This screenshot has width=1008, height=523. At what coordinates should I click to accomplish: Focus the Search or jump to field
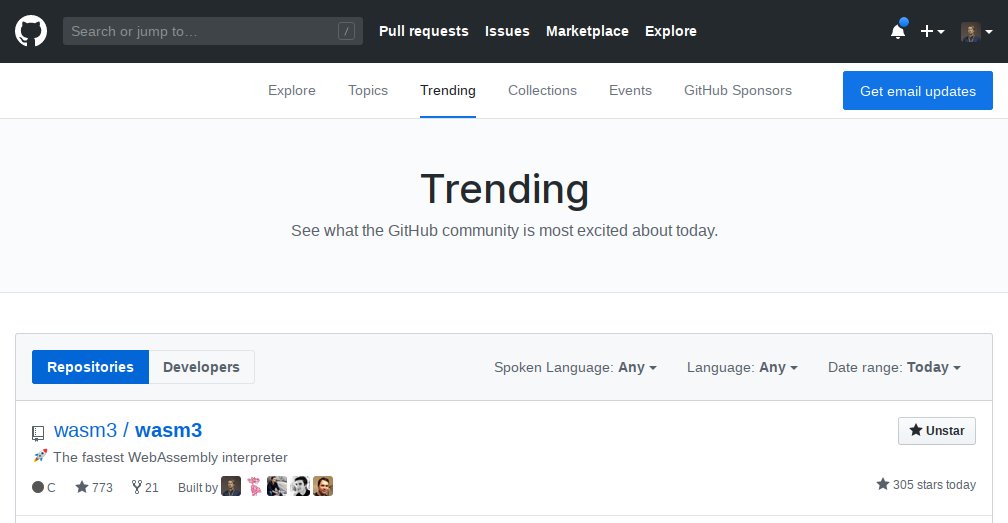coord(212,31)
